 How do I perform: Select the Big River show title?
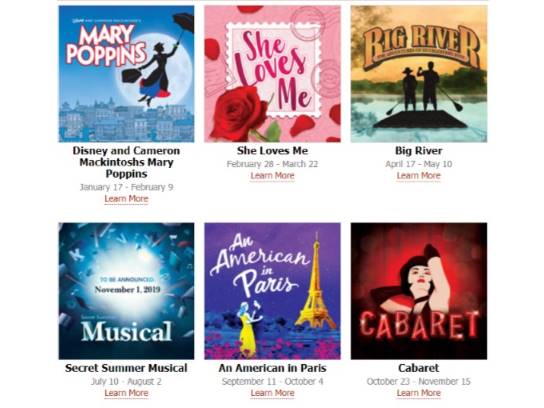point(419,151)
